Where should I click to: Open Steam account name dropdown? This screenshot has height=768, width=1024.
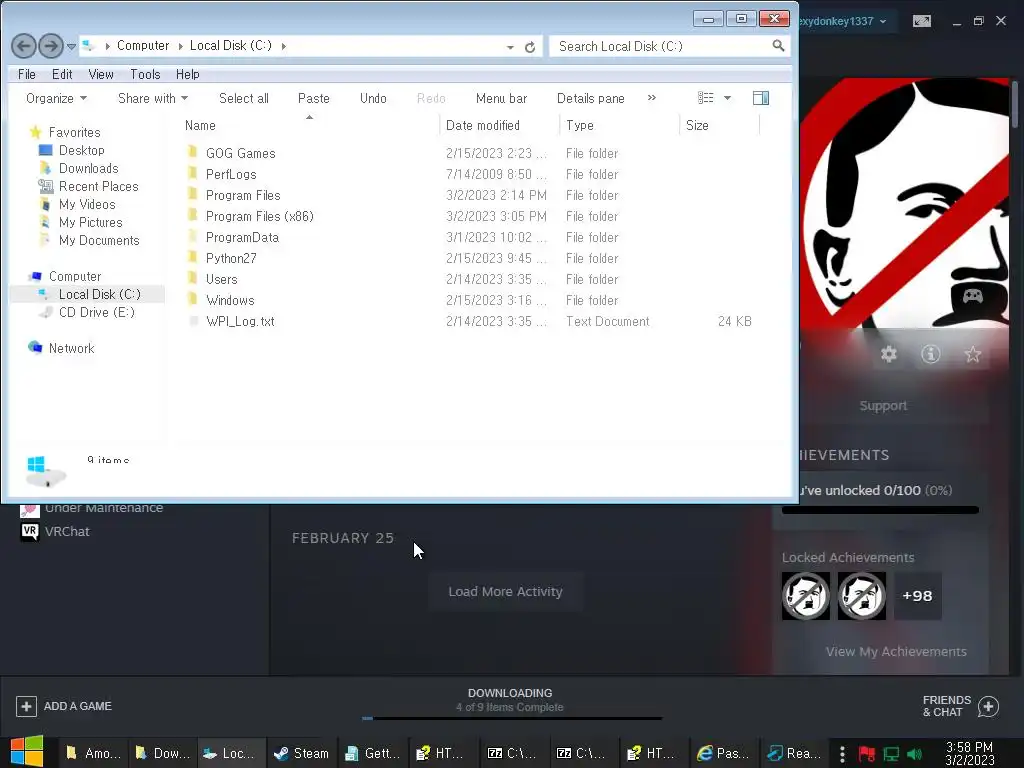click(x=842, y=22)
